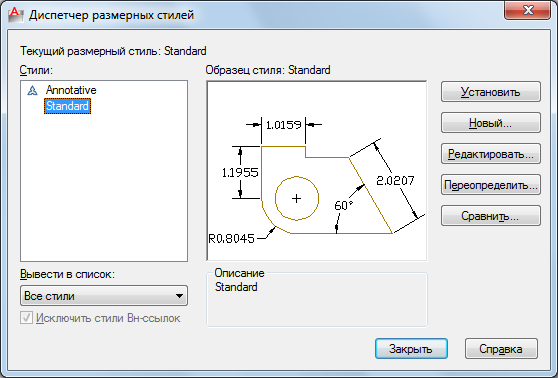The height and width of the screenshot is (378, 558).
Task: Click the Переопределить... button
Action: pyautogui.click(x=491, y=185)
